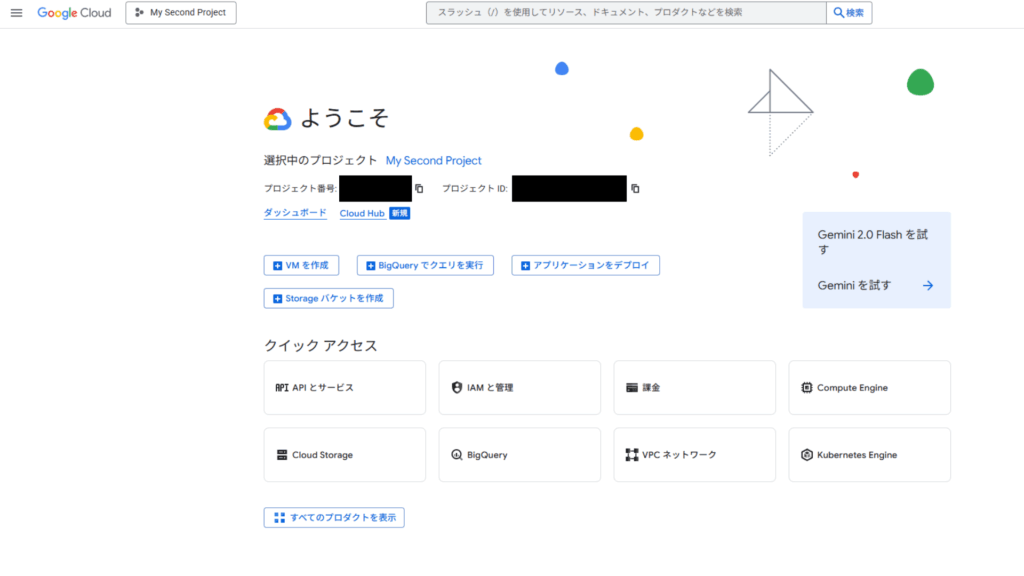Click the 課金 card label
The height and width of the screenshot is (576, 1024).
pyautogui.click(x=651, y=388)
